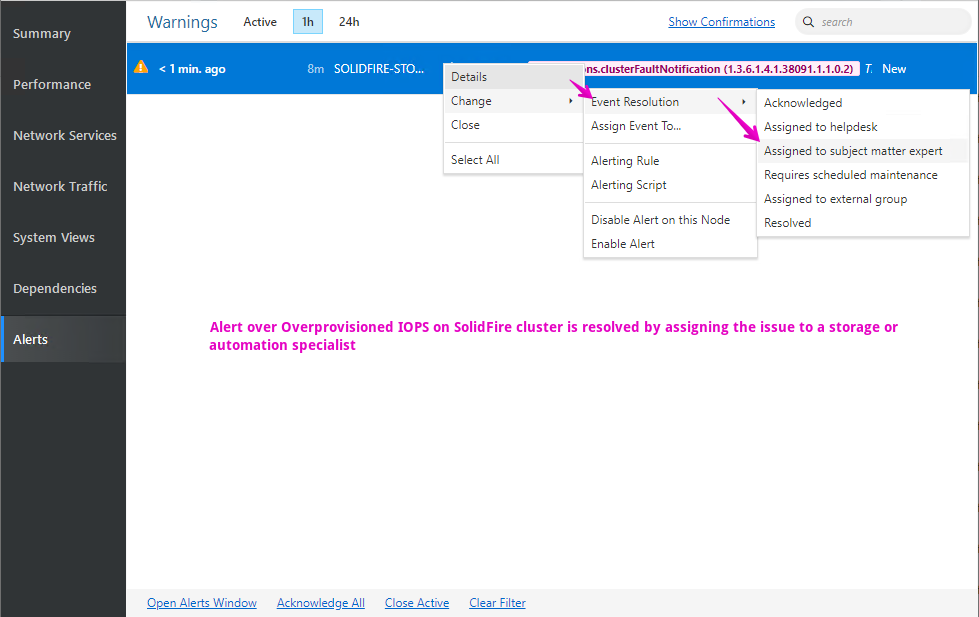Click the clusterFaultNotification OID tag
Viewport: 979px width, 617px height.
[x=721, y=69]
